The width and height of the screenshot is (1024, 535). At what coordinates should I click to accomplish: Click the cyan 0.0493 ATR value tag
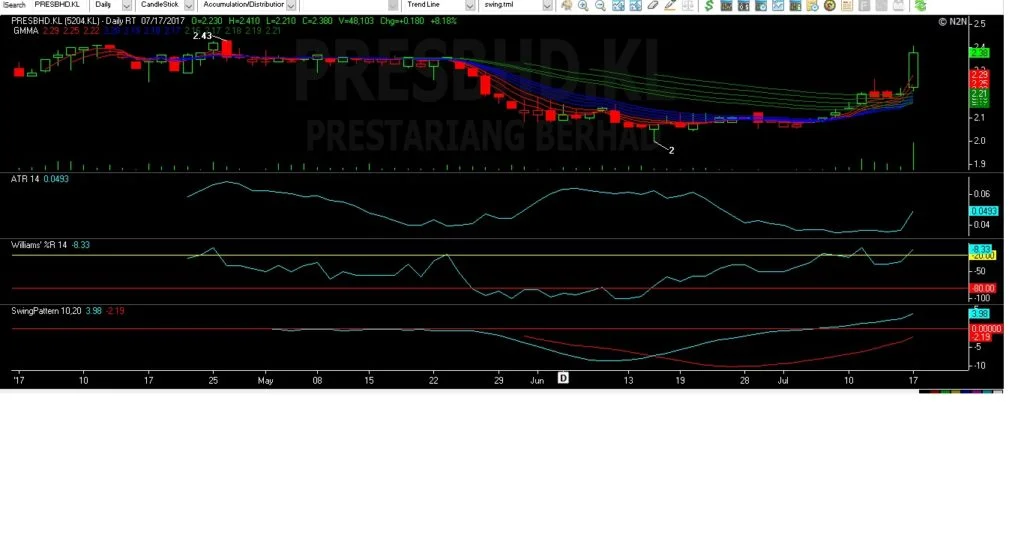pyautogui.click(x=984, y=211)
